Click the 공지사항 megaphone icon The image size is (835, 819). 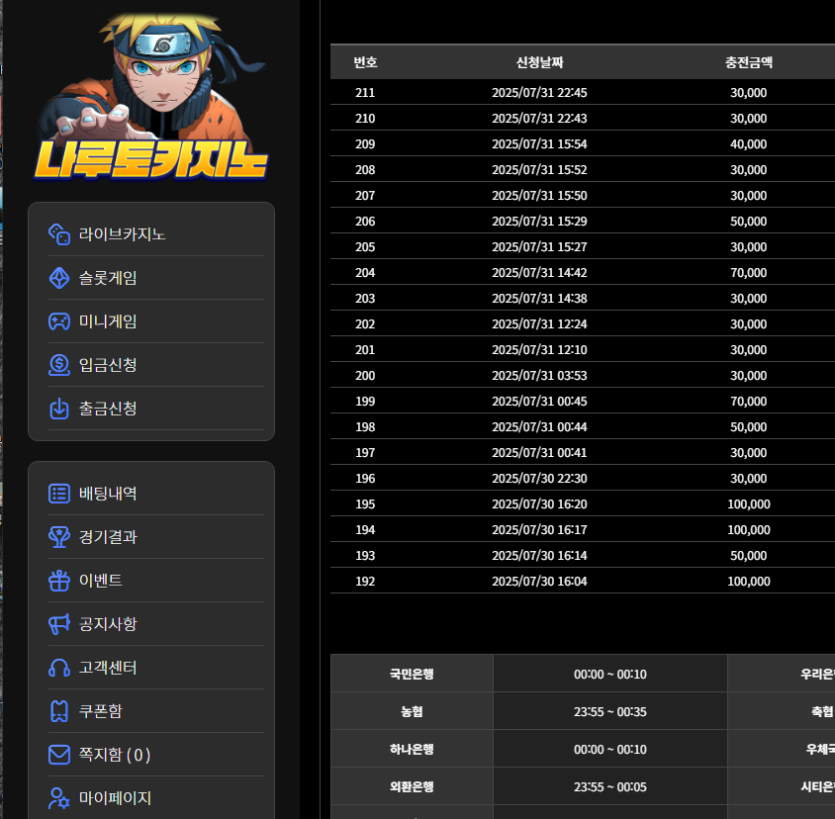[x=59, y=624]
